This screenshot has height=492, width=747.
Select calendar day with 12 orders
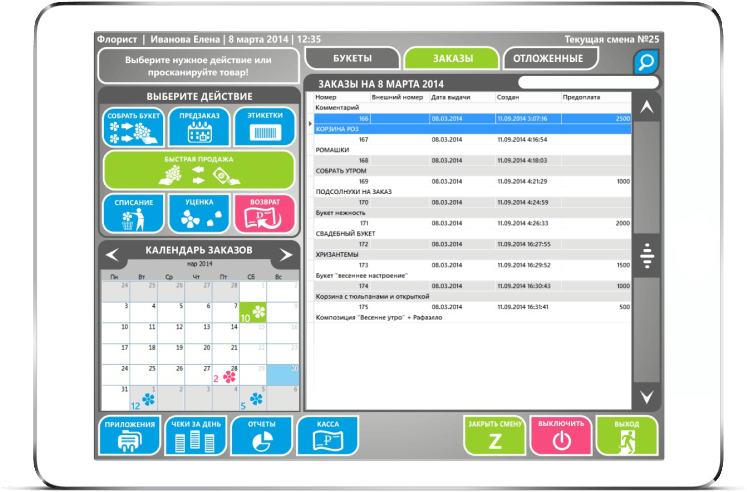[x=143, y=398]
